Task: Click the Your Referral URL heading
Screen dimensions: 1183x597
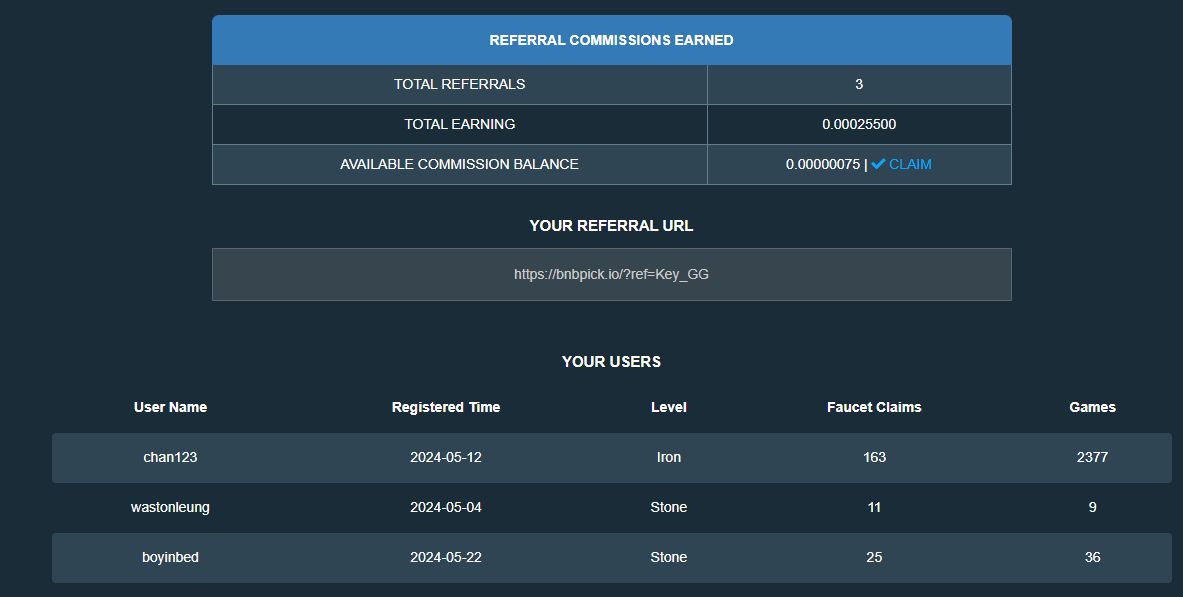Action: tap(611, 226)
